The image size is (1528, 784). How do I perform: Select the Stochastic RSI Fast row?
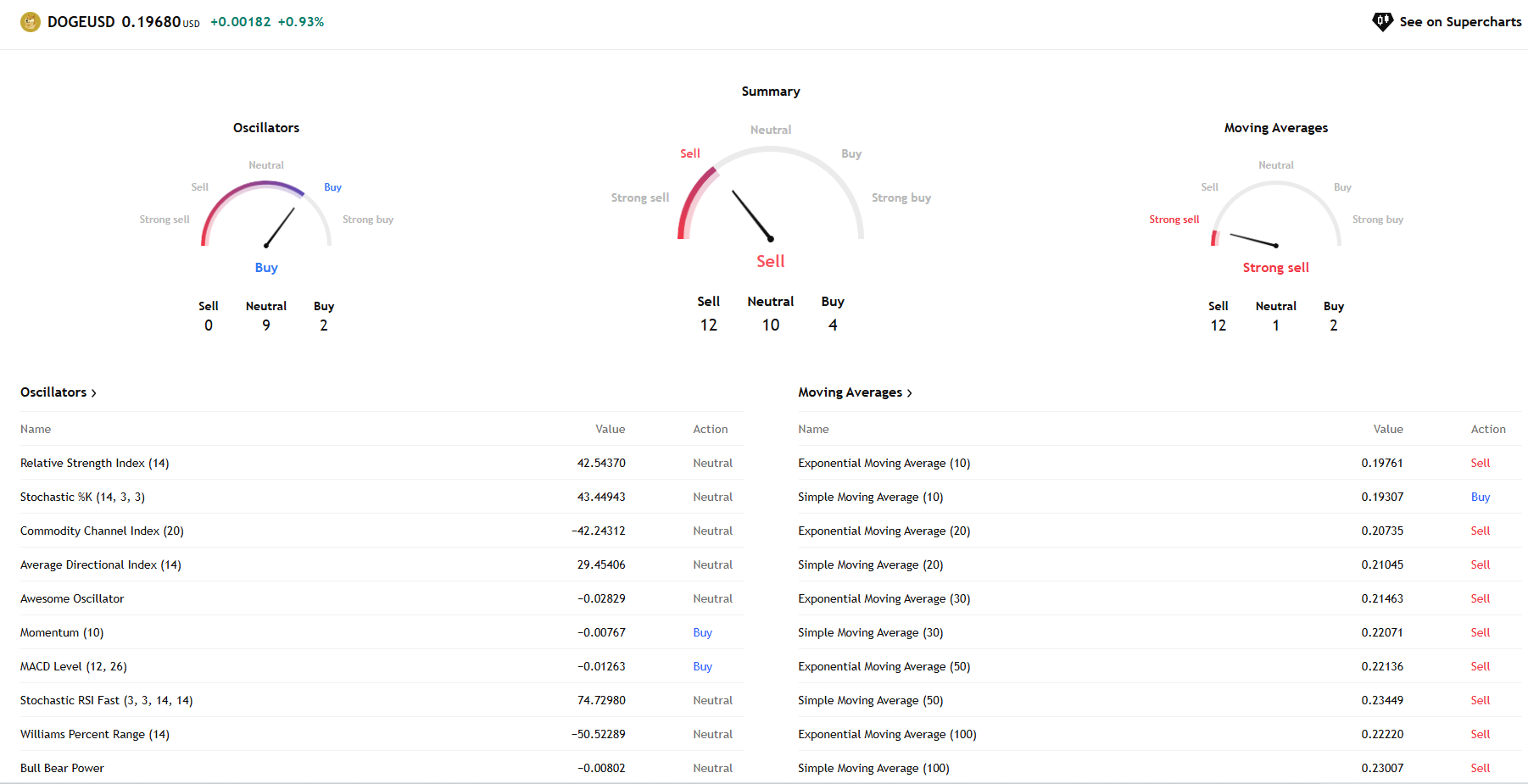pyautogui.click(x=107, y=701)
